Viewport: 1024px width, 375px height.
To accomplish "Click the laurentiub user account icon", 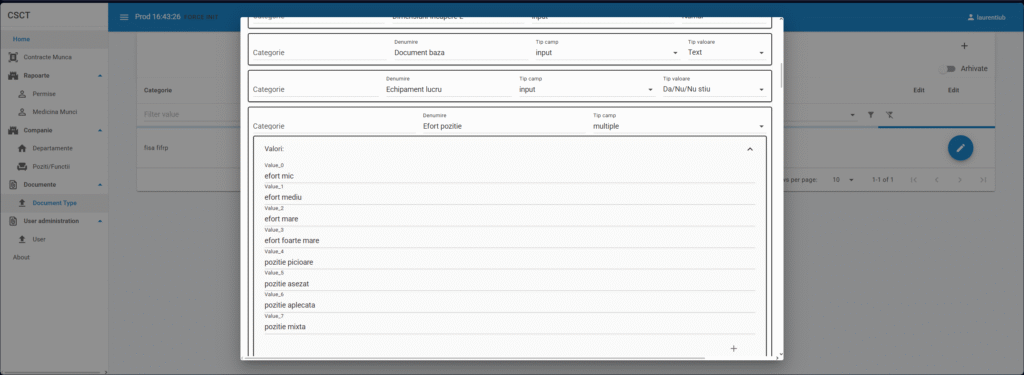I will (971, 18).
